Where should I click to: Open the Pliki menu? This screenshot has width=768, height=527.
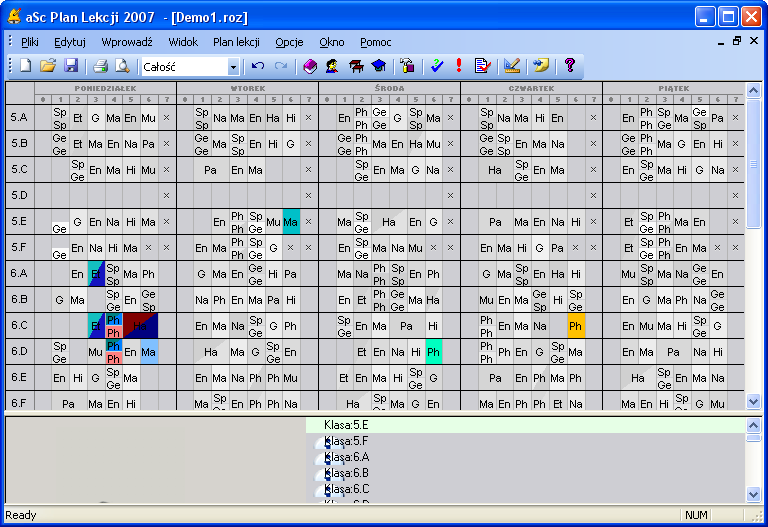30,42
